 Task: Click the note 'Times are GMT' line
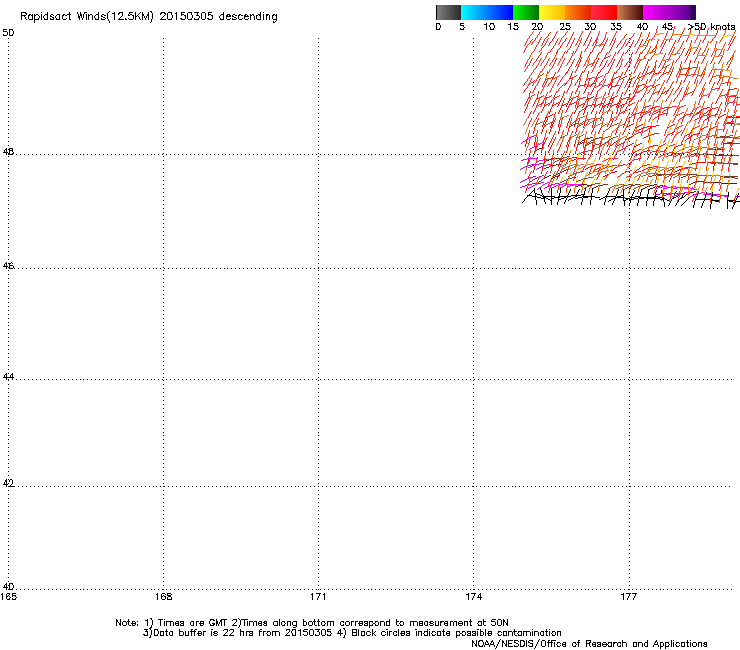pos(312,623)
